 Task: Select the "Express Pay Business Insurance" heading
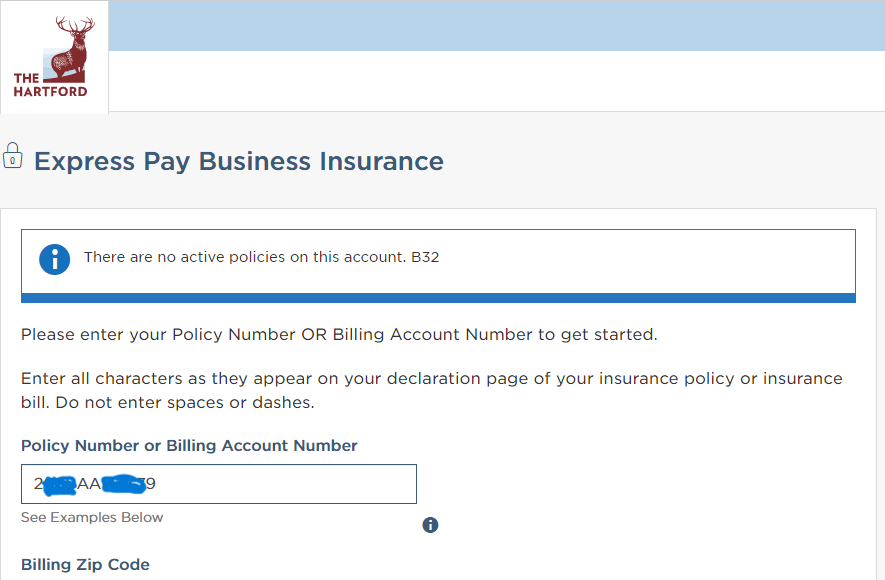[x=239, y=161]
